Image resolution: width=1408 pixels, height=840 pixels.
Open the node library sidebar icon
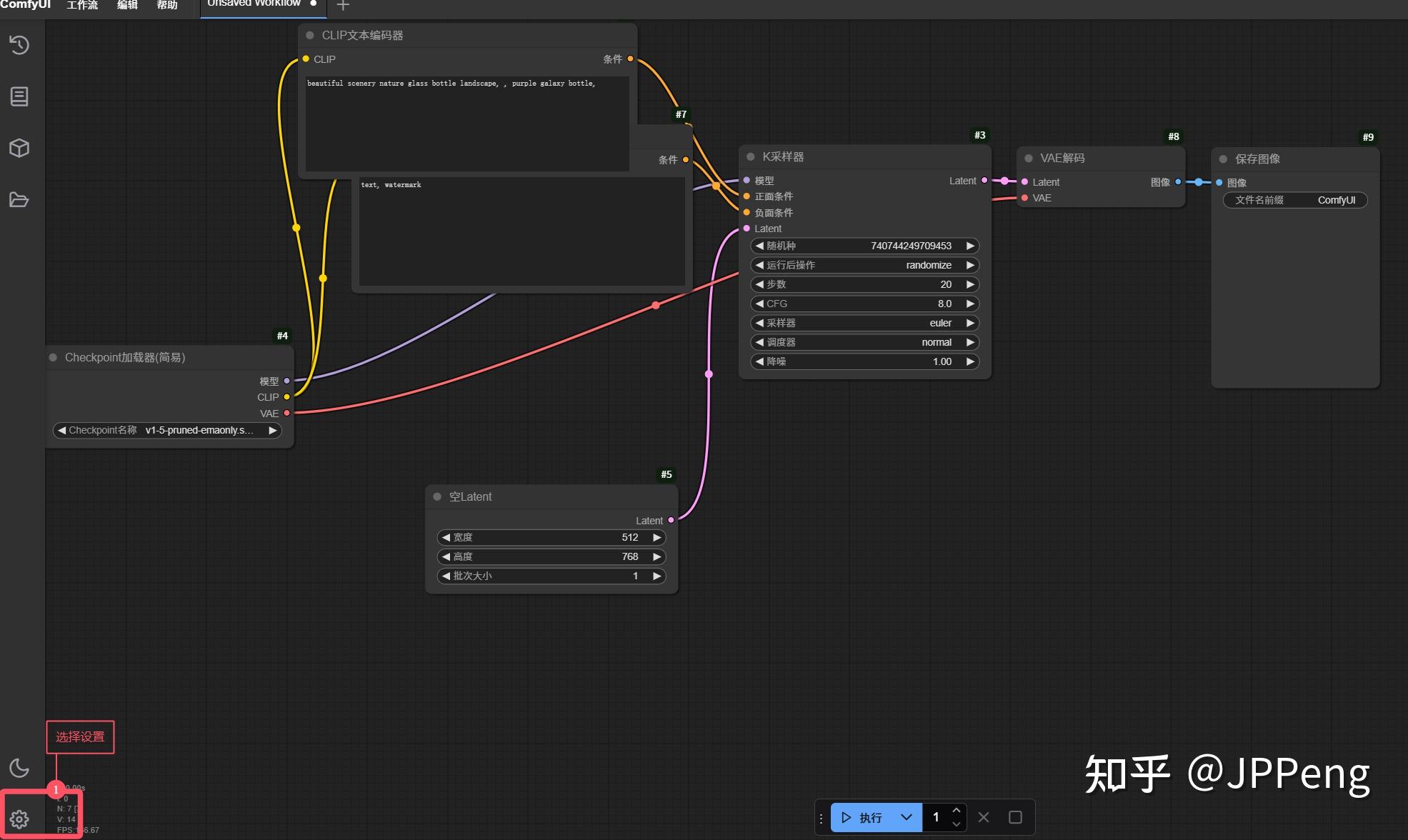(19, 96)
